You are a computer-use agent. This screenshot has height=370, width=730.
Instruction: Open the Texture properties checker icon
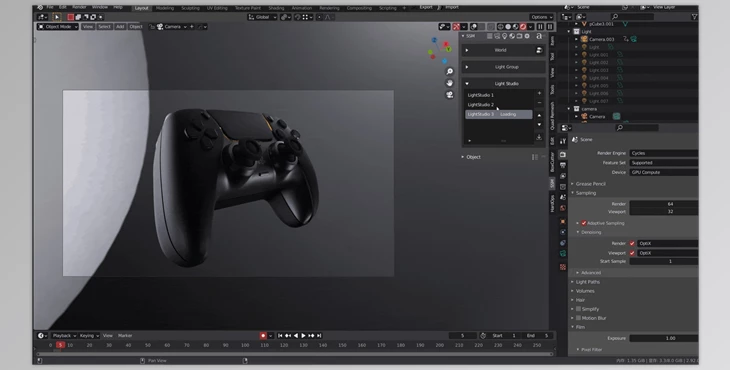[563, 267]
